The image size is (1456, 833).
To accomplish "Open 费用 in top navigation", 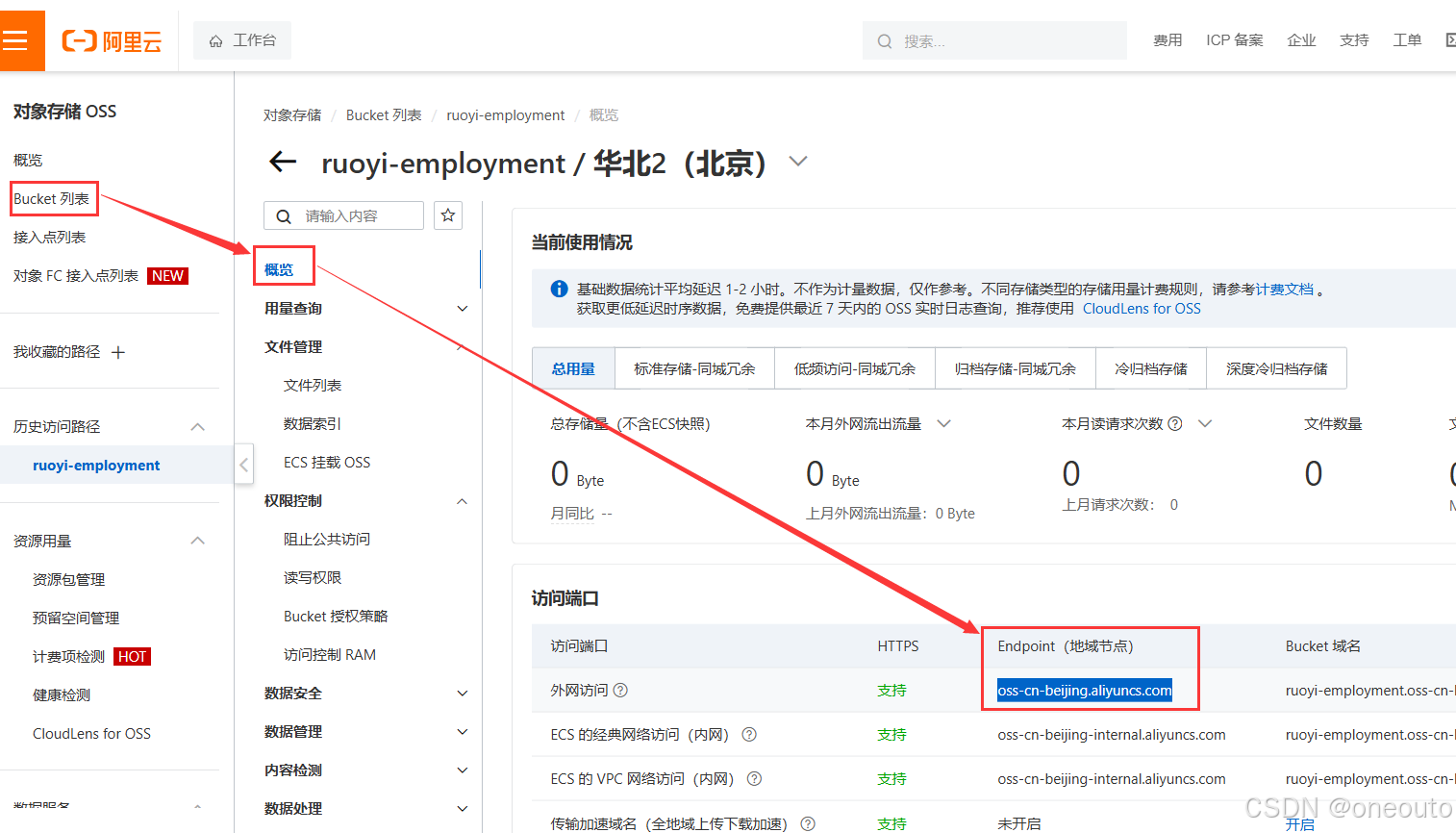I will (x=1167, y=40).
